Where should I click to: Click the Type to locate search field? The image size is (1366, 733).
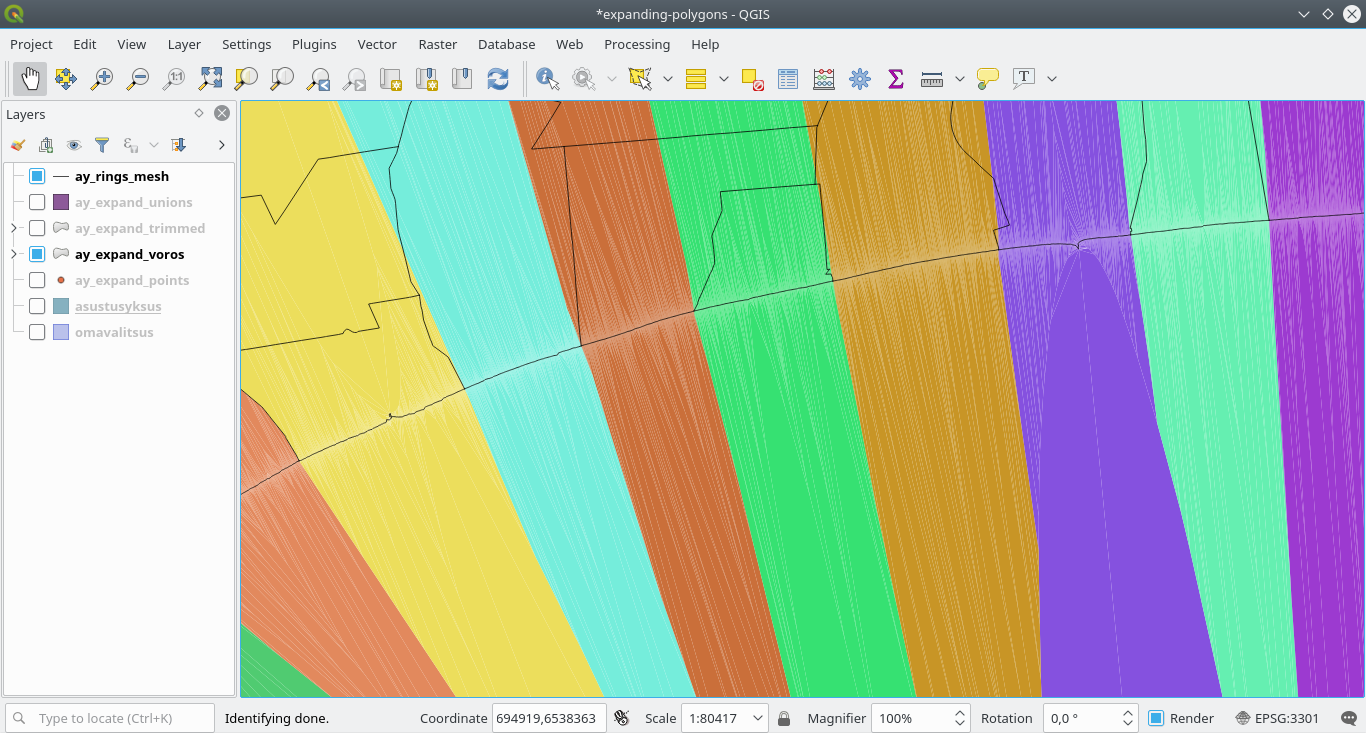pyautogui.click(x=110, y=718)
